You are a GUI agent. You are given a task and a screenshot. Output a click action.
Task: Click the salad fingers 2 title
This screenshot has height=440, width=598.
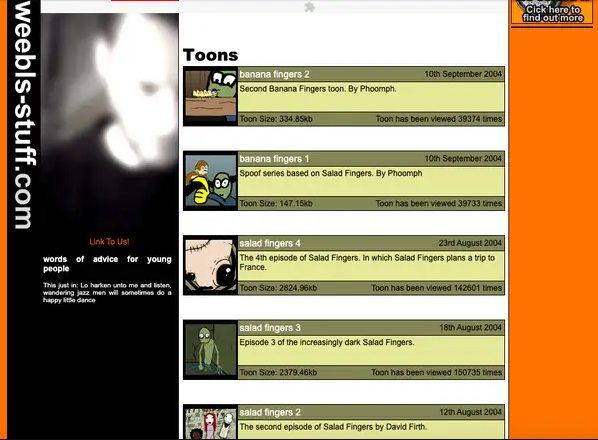click(x=270, y=413)
